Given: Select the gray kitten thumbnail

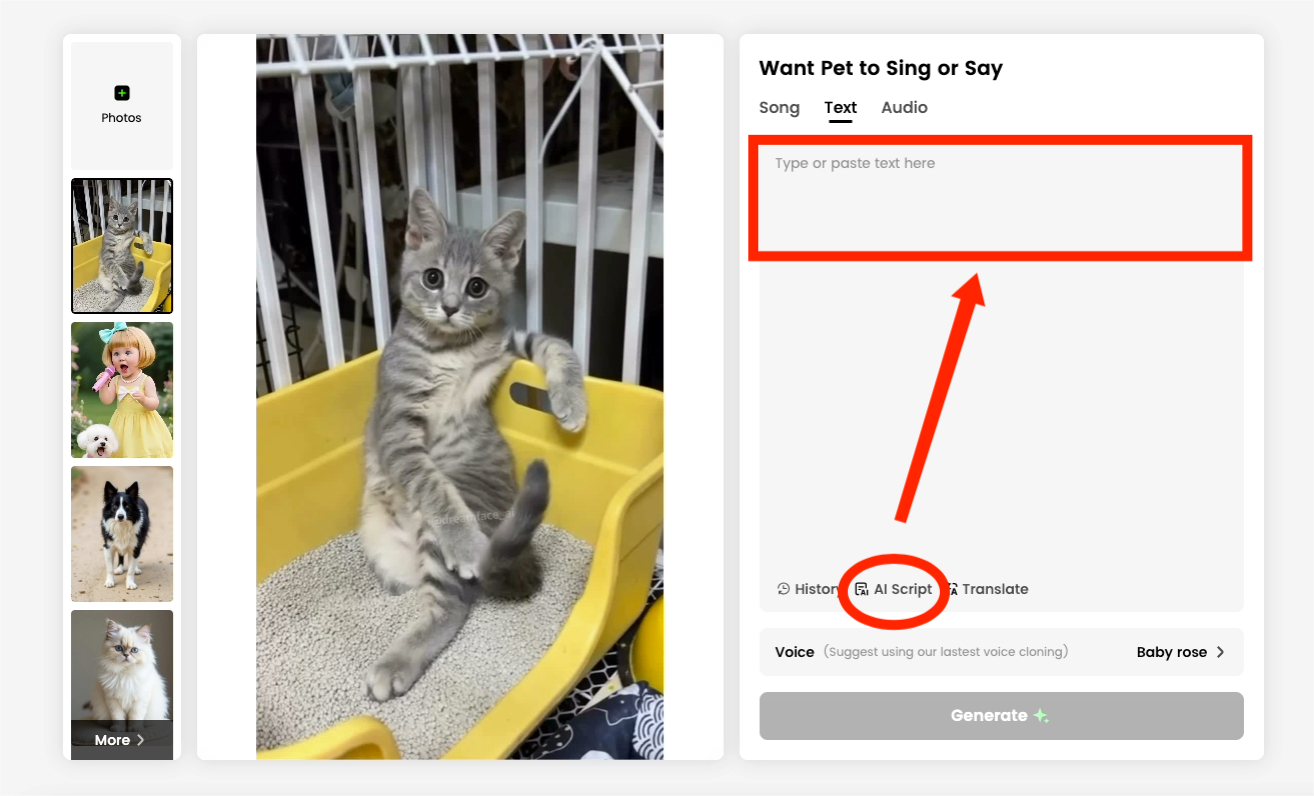Looking at the screenshot, I should (x=122, y=246).
